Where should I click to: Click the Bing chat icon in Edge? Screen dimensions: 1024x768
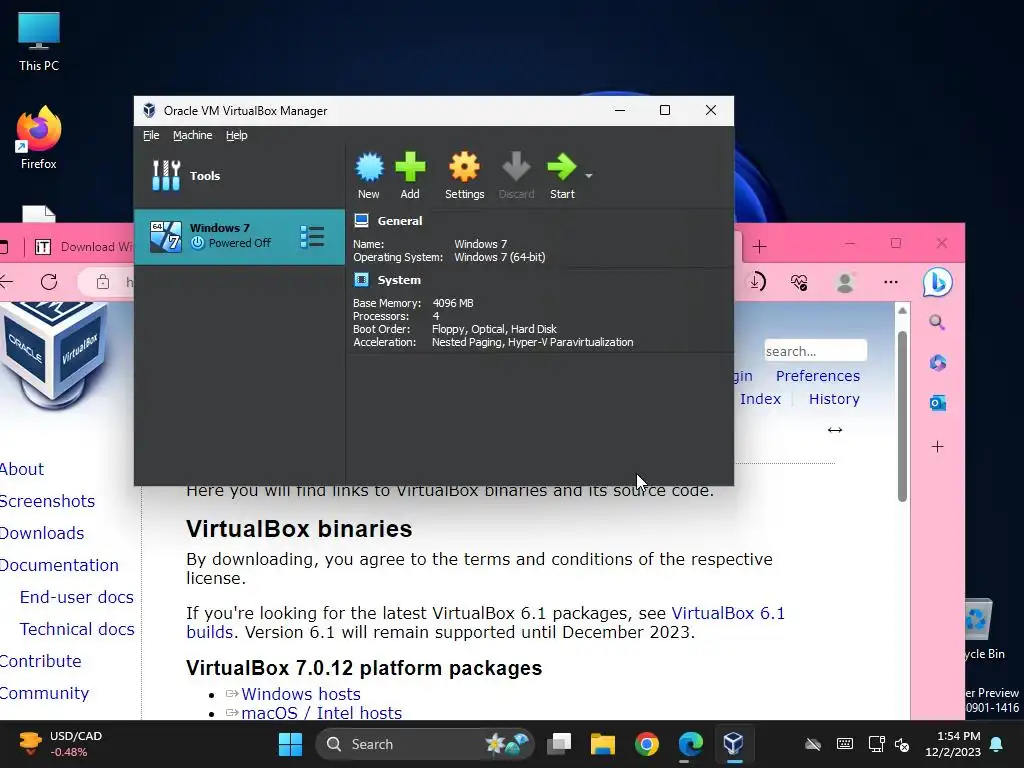coord(938,282)
